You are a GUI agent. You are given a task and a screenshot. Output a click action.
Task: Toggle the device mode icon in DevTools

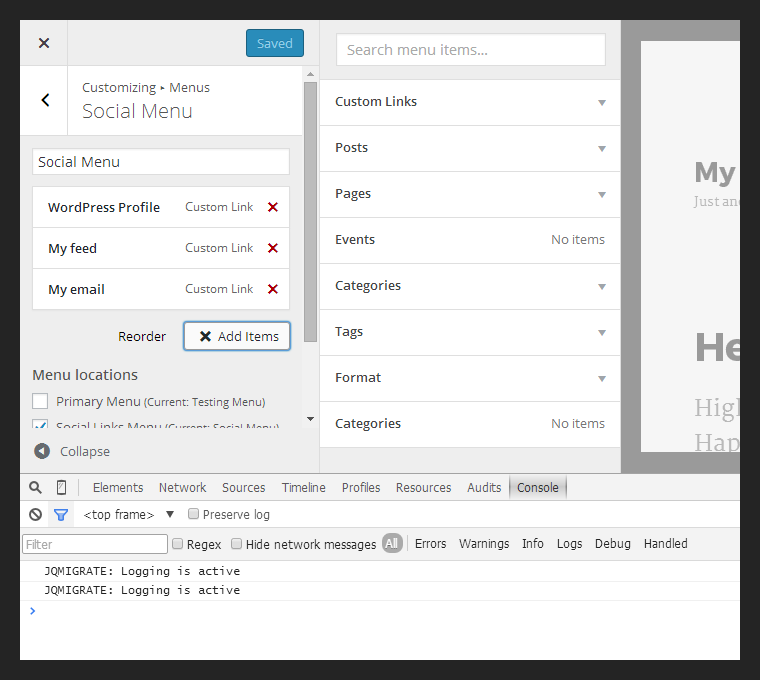pos(61,487)
